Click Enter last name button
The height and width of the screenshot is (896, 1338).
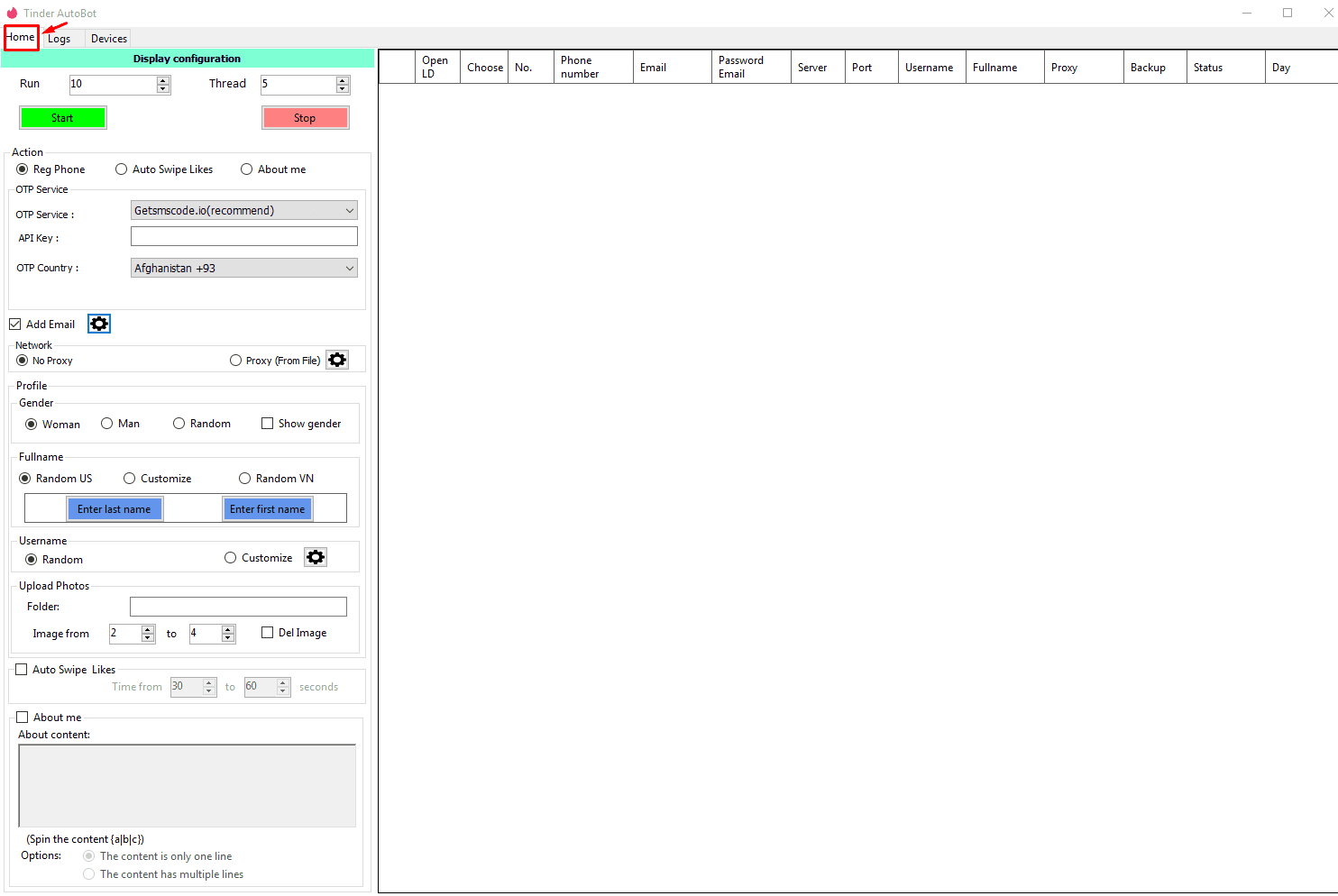click(115, 509)
